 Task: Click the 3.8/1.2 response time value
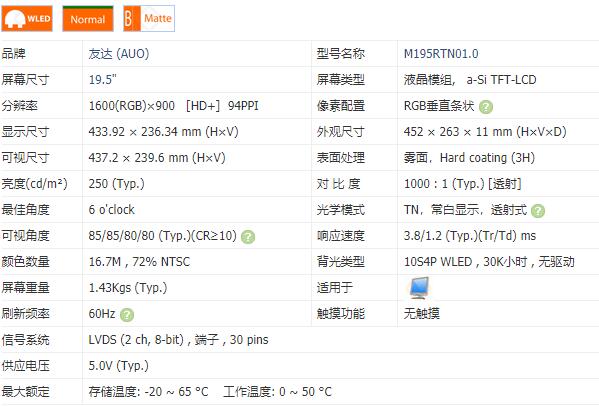point(470,236)
